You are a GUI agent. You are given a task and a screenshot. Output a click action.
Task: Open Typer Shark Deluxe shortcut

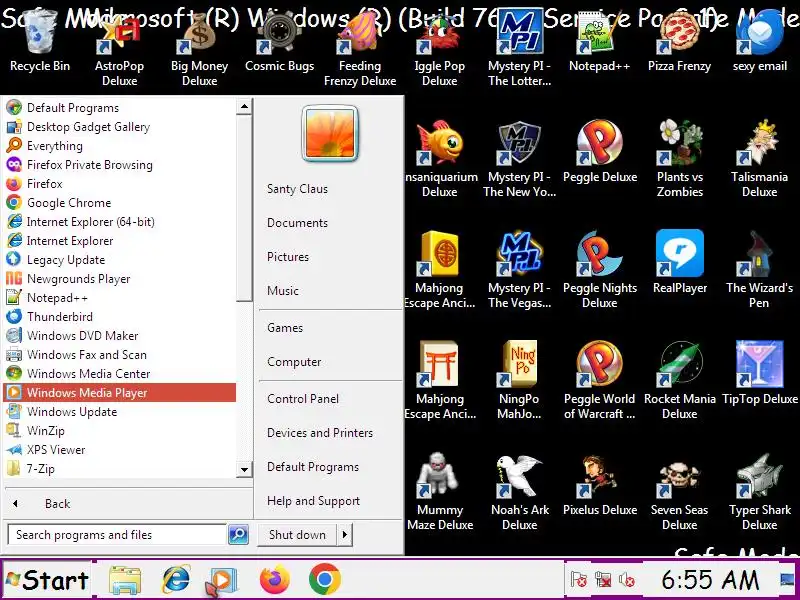click(x=760, y=491)
